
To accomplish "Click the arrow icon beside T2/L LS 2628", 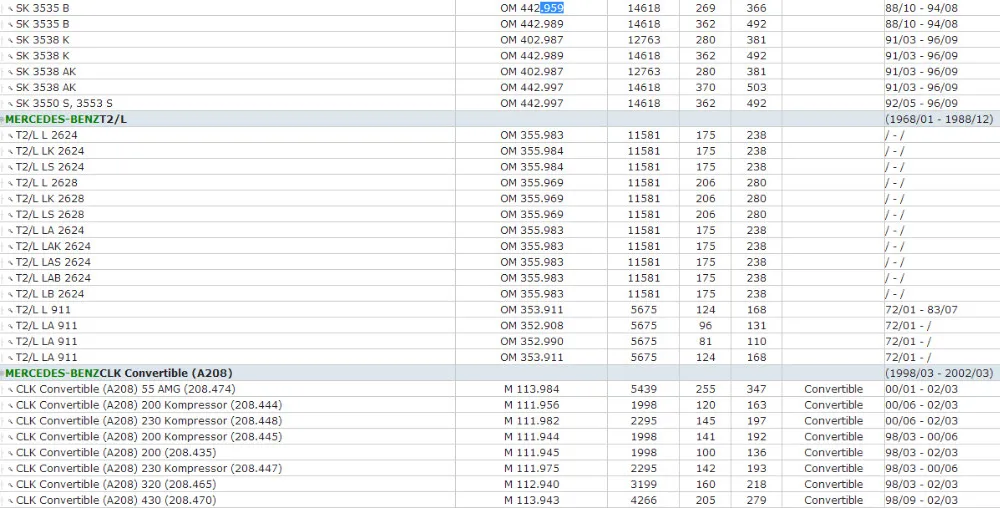I will point(10,215).
